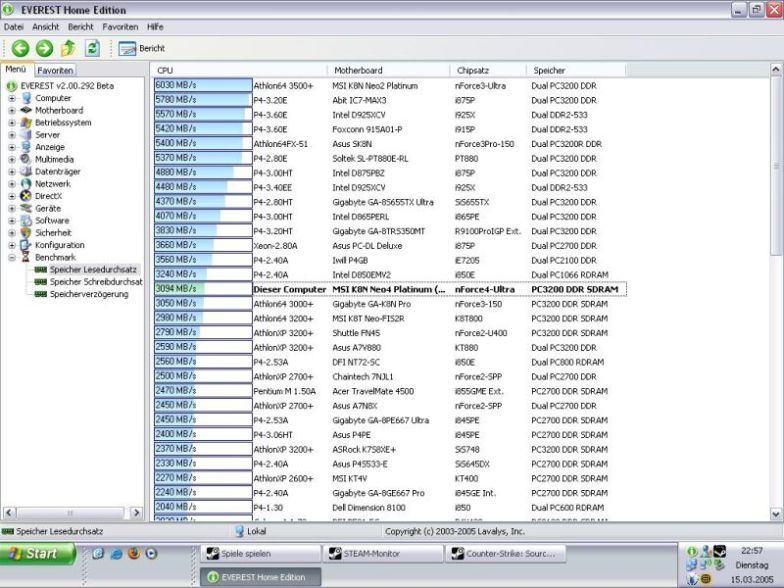Switch to Counter-Strike: Source taskbar window
The image size is (784, 588).
(506, 554)
